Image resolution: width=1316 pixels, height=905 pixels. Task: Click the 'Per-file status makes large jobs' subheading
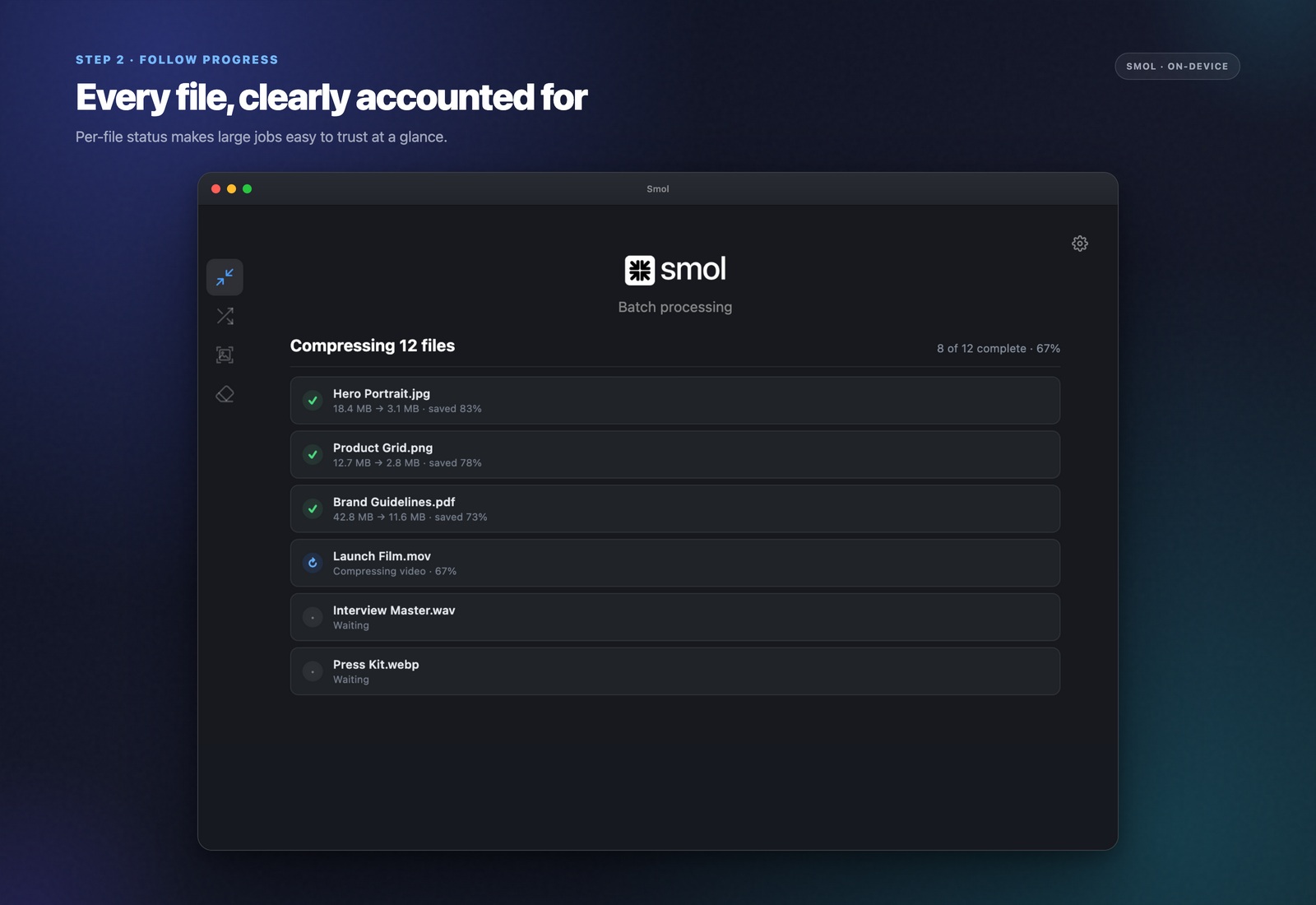click(x=262, y=137)
